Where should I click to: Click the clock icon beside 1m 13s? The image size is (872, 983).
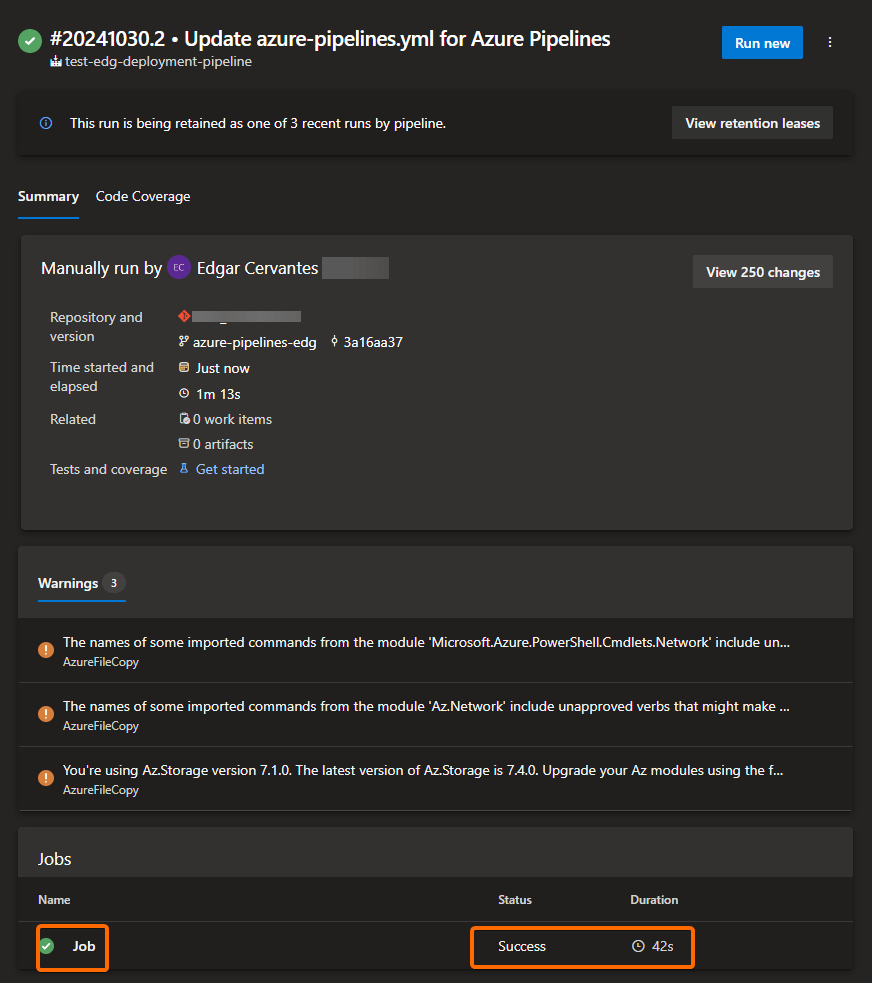[x=184, y=394]
